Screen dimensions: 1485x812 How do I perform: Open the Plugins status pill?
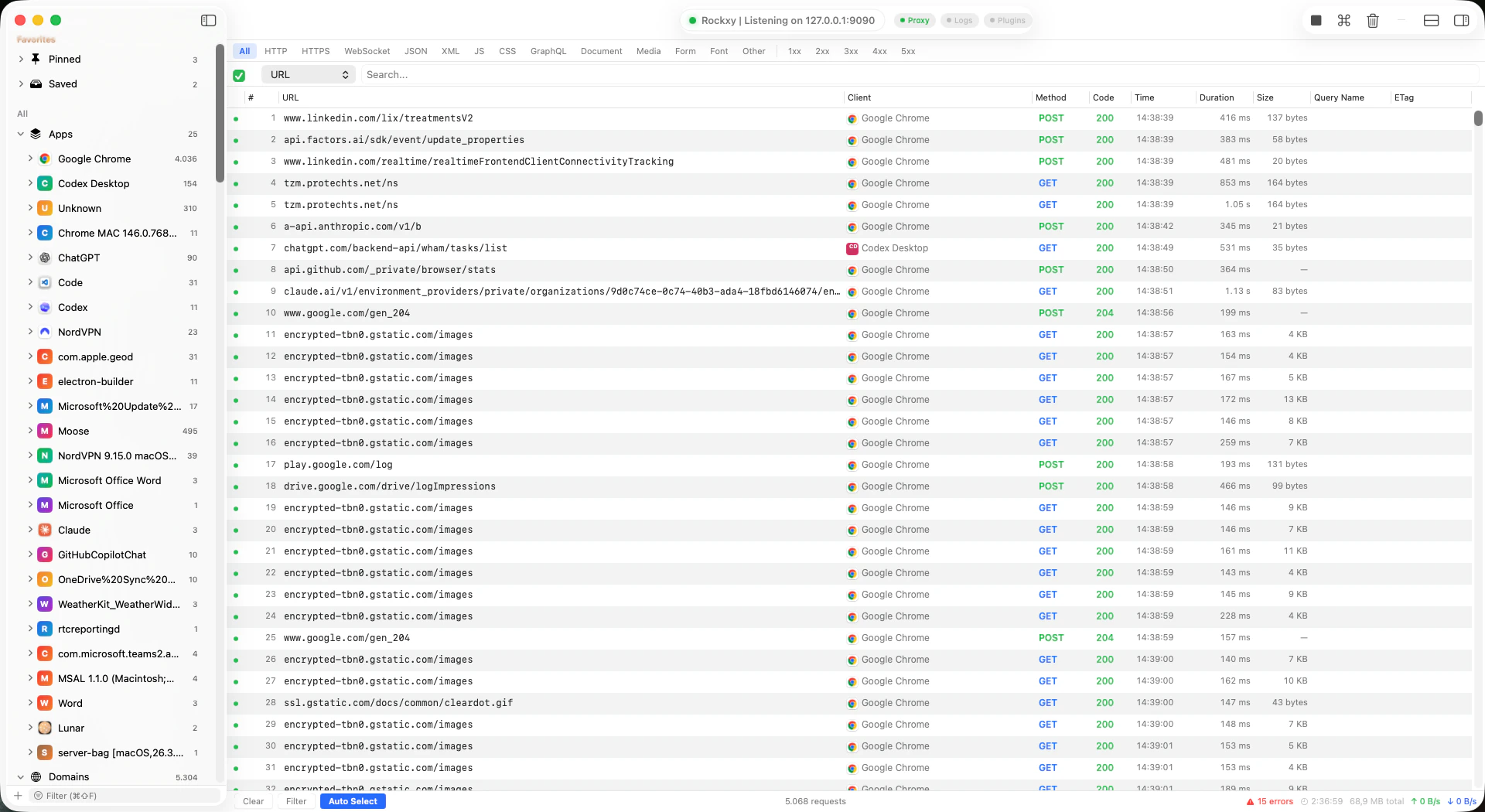coord(1007,20)
